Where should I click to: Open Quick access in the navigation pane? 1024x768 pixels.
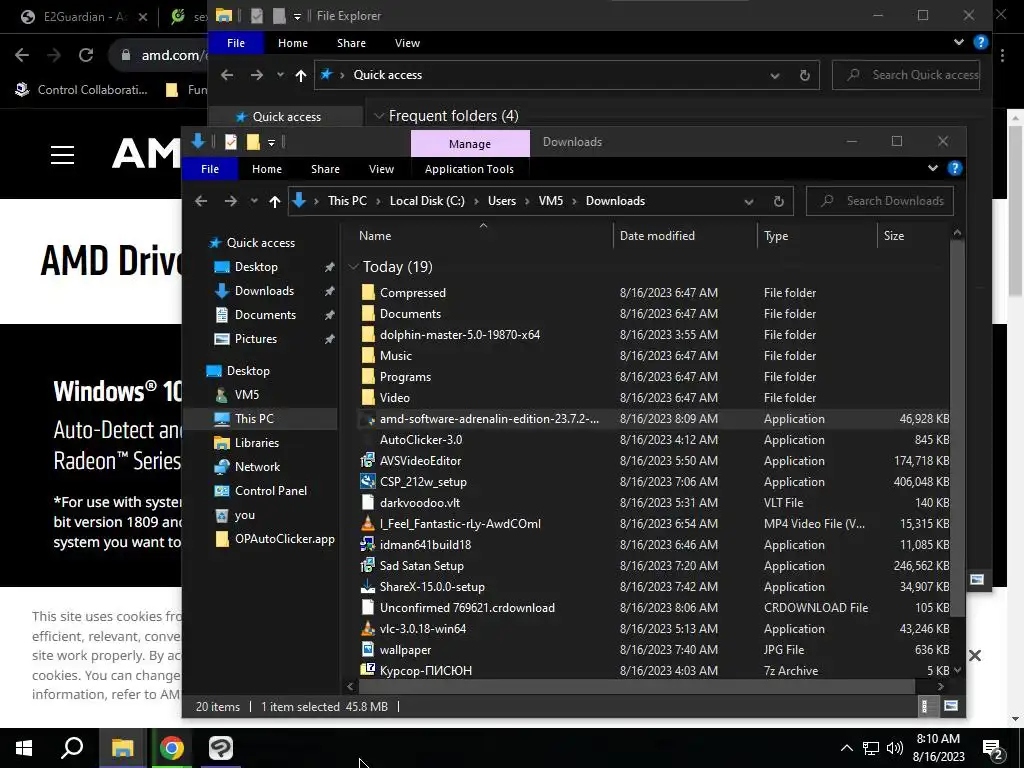click(261, 243)
